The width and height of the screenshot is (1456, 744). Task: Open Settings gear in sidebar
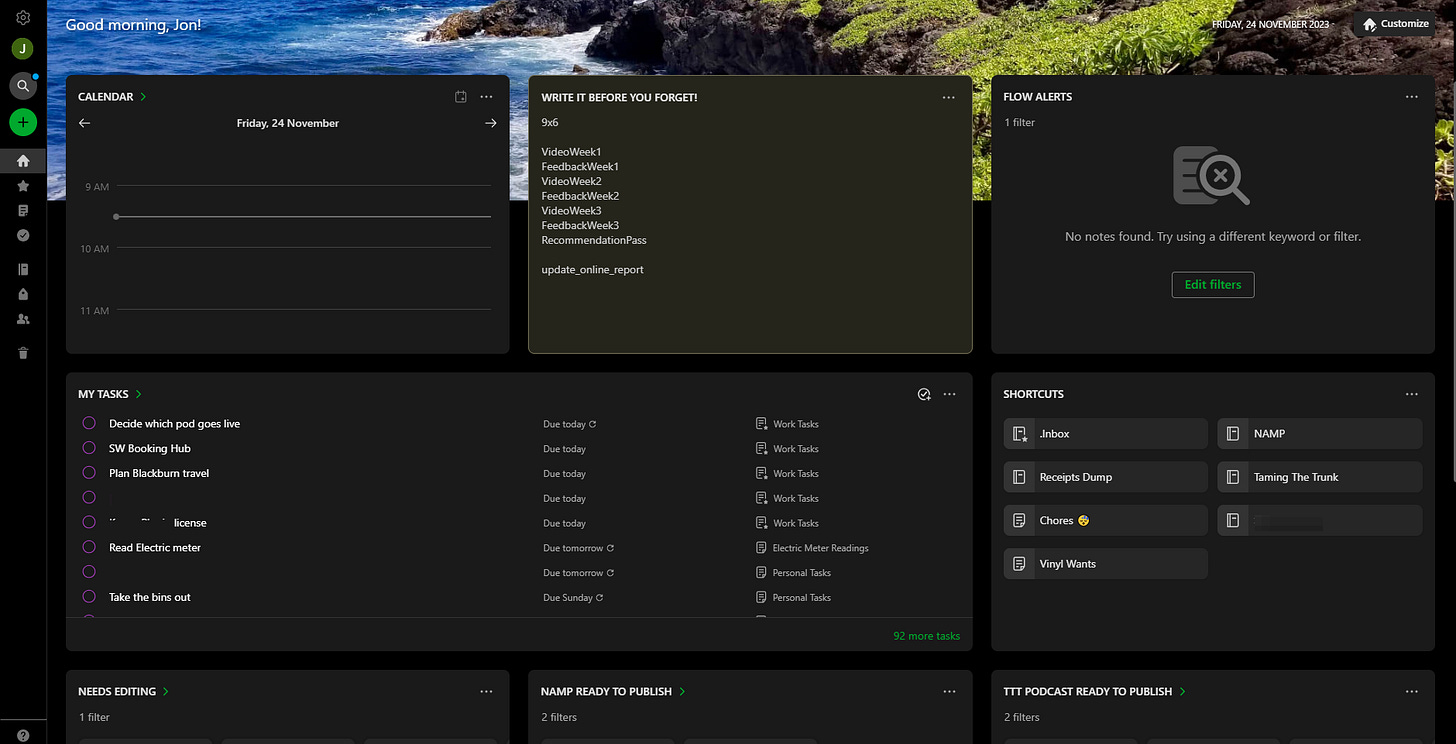coord(23,18)
